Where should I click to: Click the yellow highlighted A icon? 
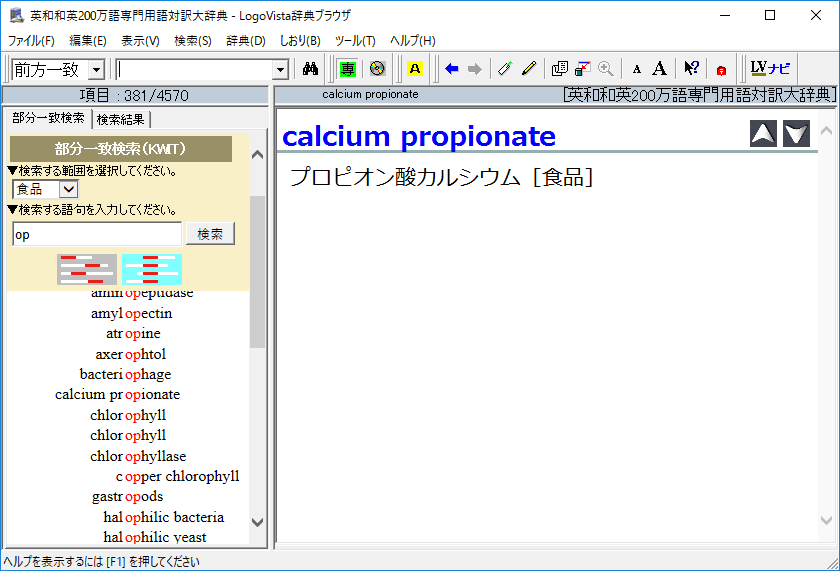(x=414, y=69)
